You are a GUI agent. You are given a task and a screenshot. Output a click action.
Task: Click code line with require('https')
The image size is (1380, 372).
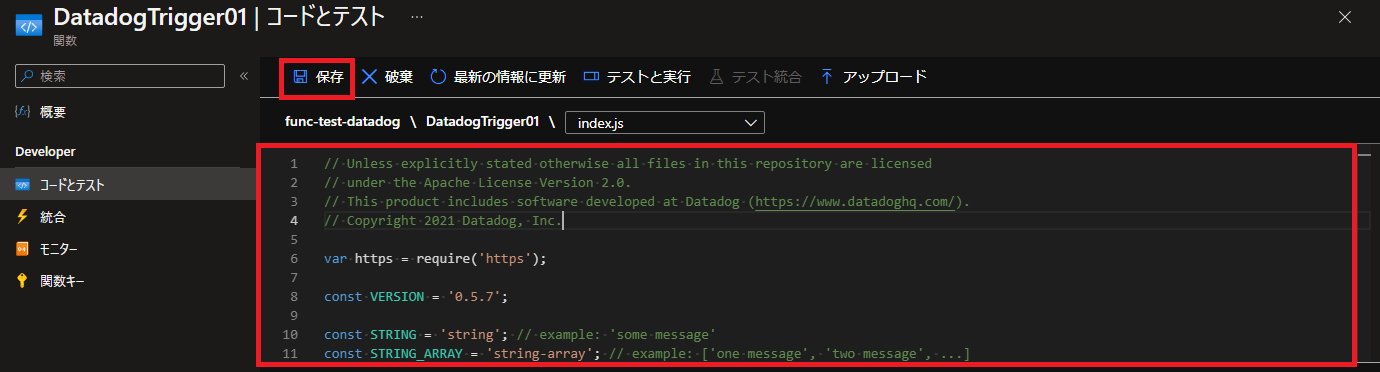click(x=436, y=258)
